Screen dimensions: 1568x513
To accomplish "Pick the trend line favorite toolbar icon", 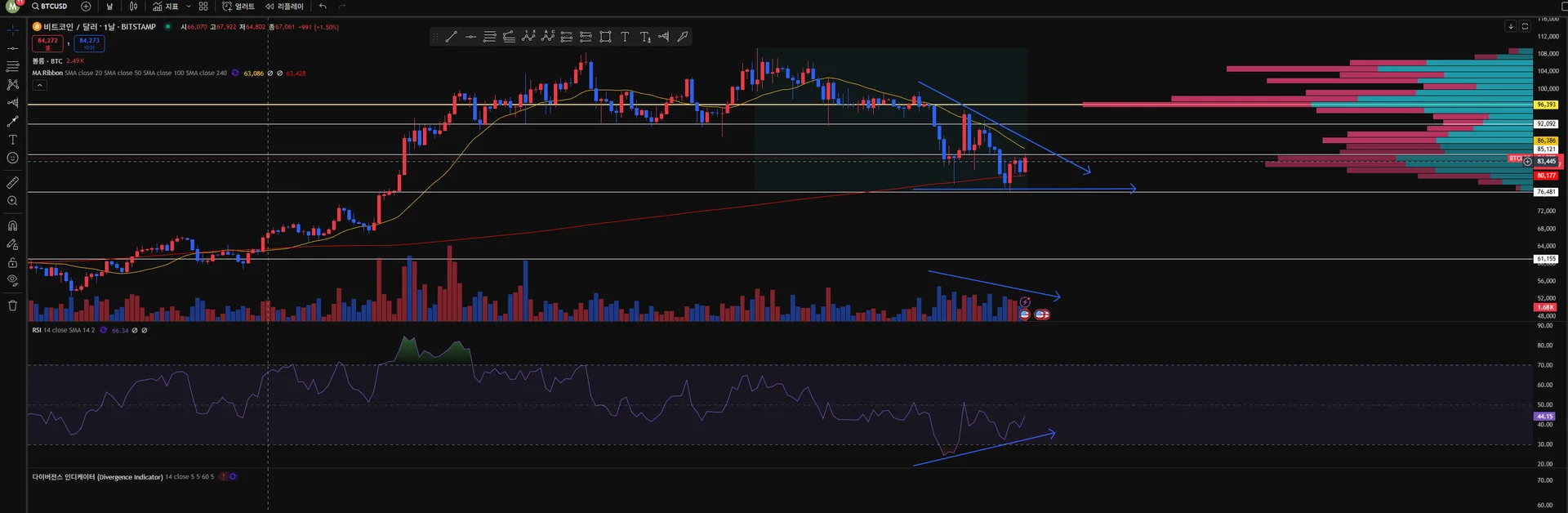I will 451,37.
